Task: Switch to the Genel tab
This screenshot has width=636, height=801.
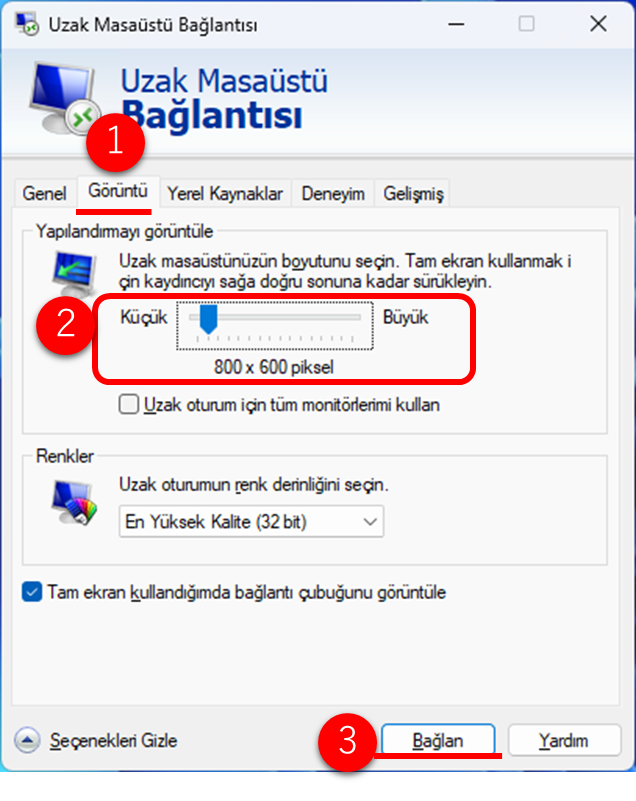Action: click(44, 194)
